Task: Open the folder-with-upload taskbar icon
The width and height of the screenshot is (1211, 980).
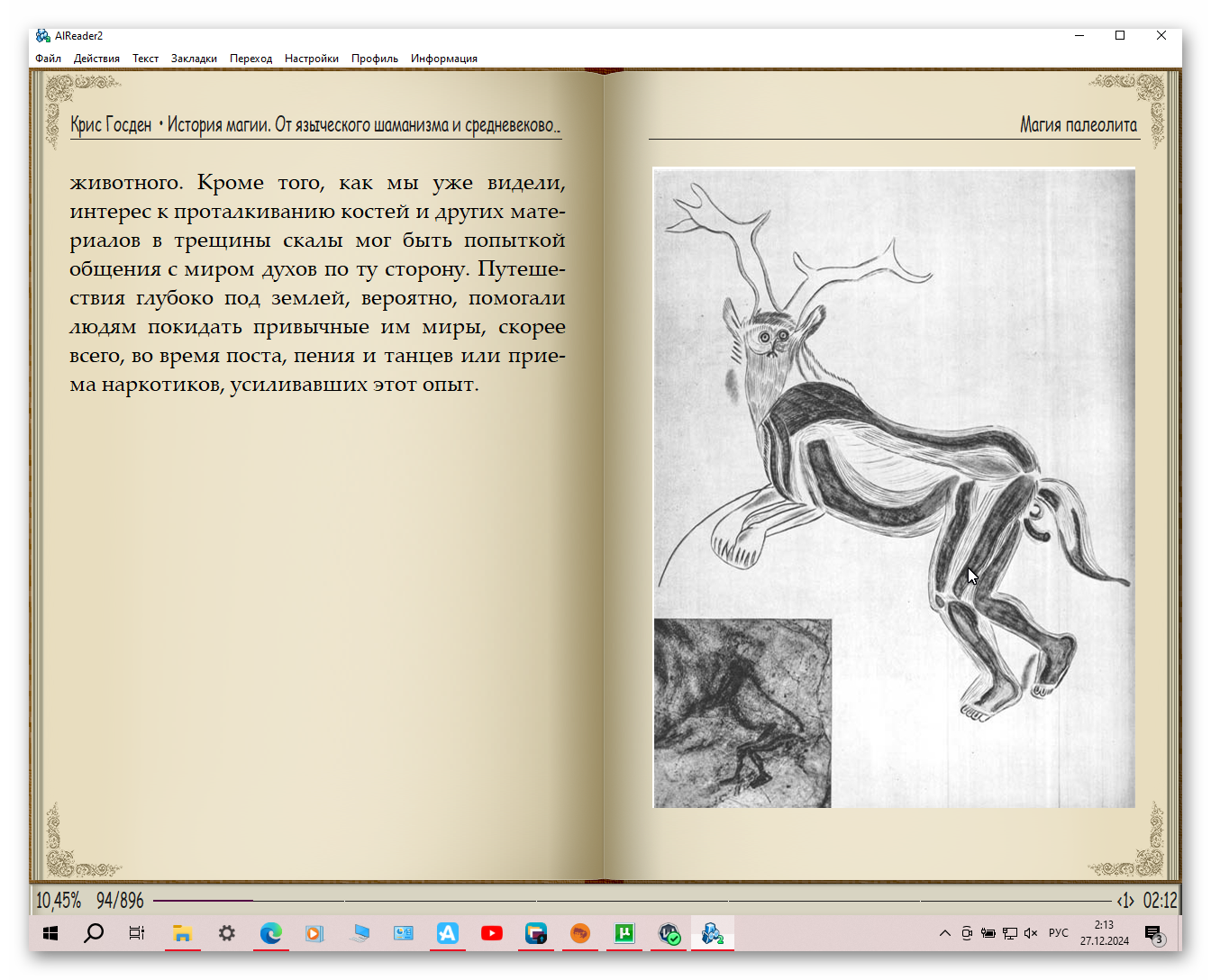Action: (x=536, y=933)
